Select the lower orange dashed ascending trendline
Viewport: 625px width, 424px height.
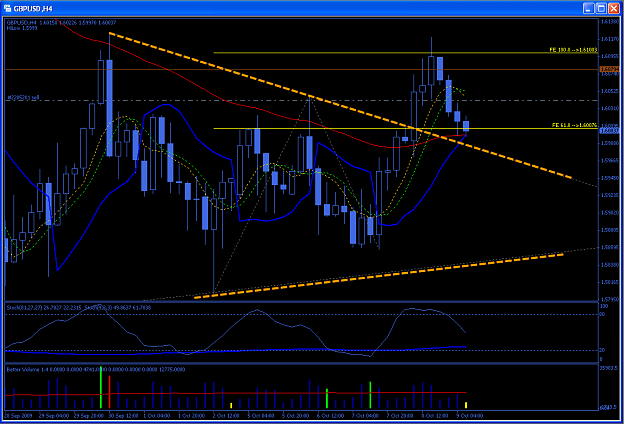378,276
